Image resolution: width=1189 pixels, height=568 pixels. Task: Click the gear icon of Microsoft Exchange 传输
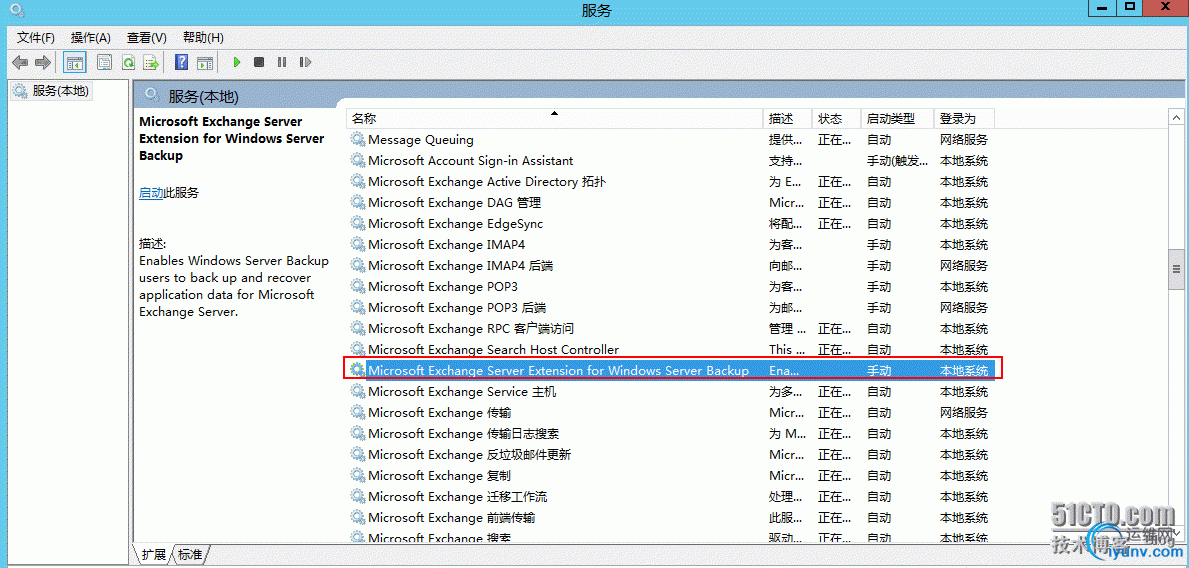click(357, 413)
